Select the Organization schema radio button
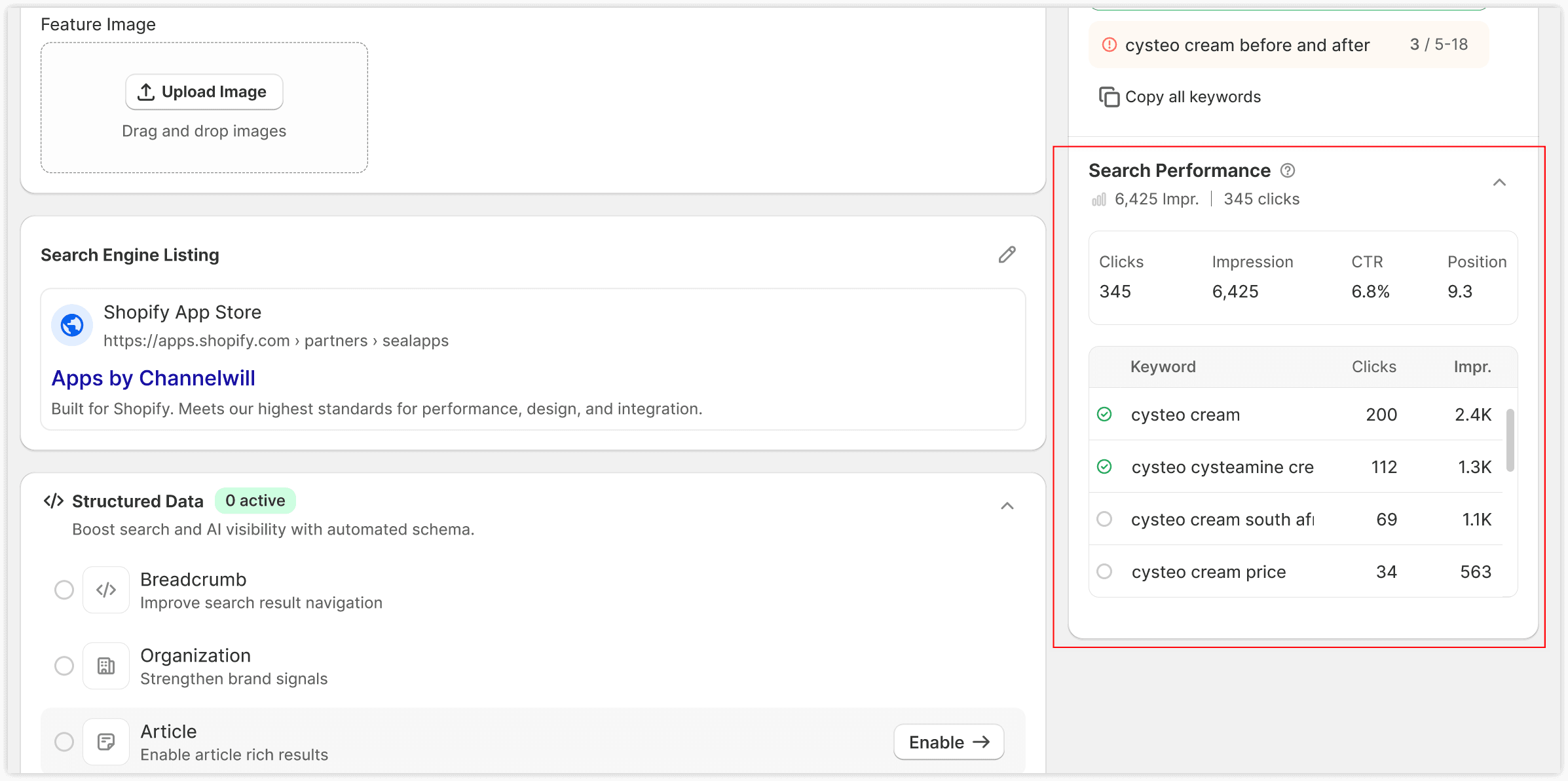 (64, 666)
